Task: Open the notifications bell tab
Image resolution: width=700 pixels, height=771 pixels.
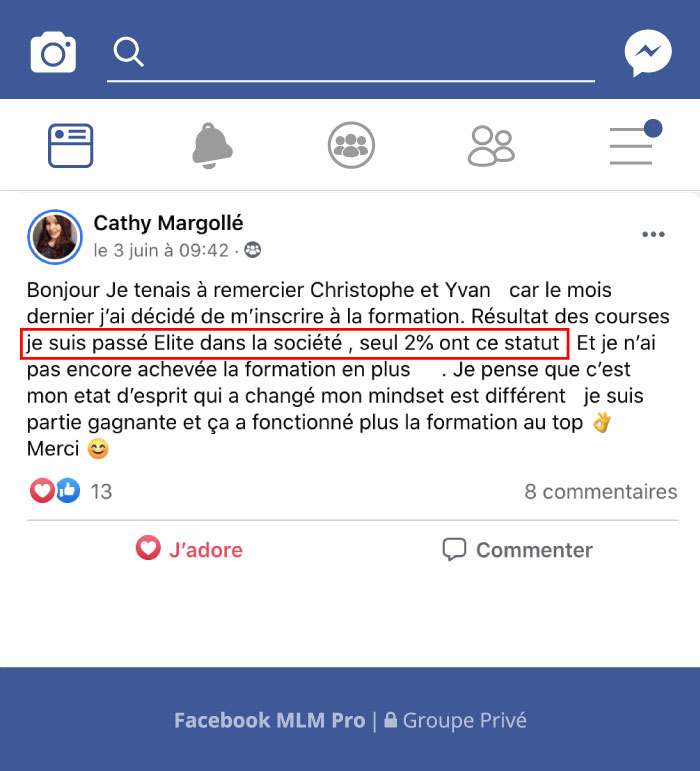Action: click(211, 146)
